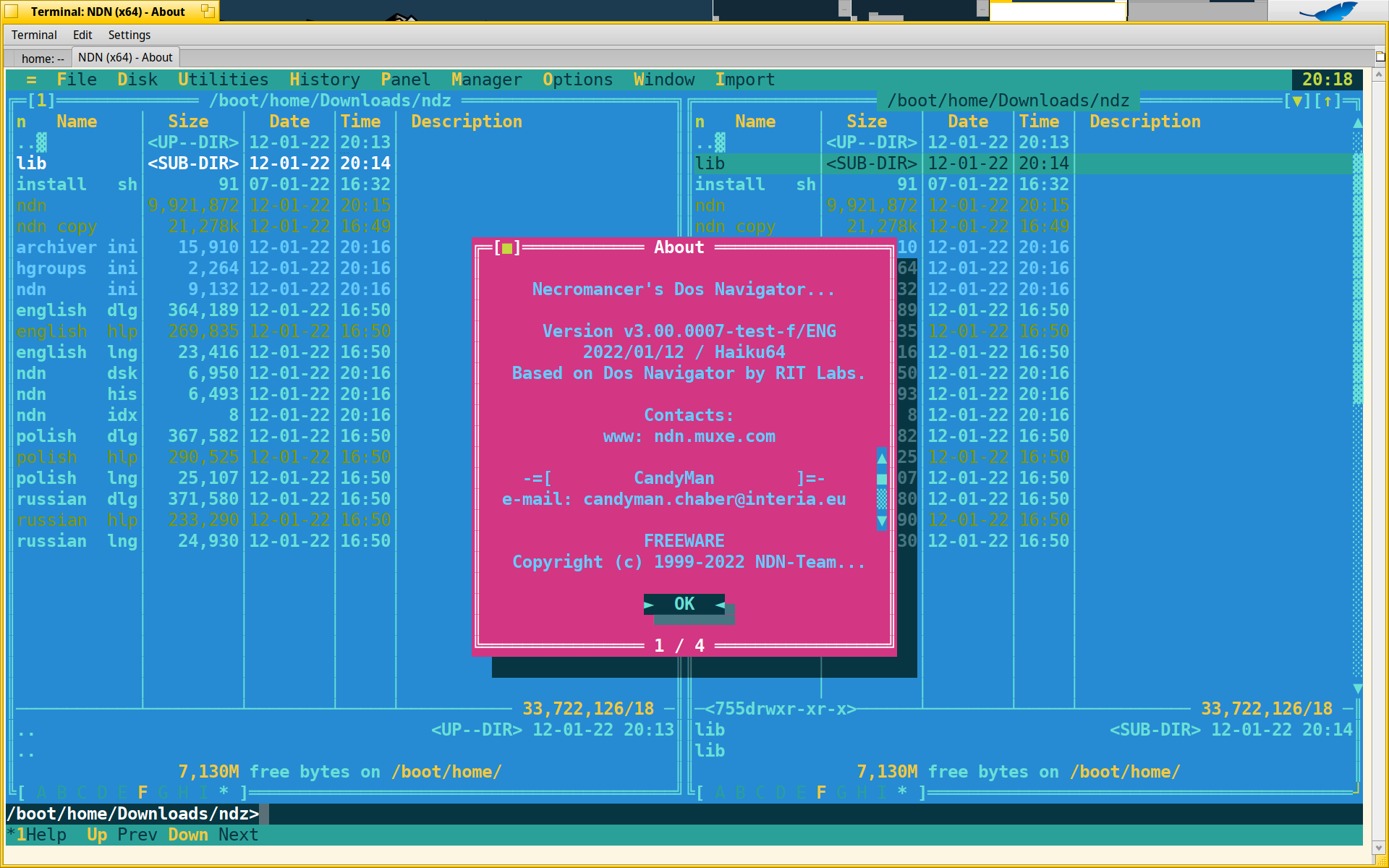The width and height of the screenshot is (1389, 868).
Task: Click the OK button in the About dialog
Action: coord(684,604)
